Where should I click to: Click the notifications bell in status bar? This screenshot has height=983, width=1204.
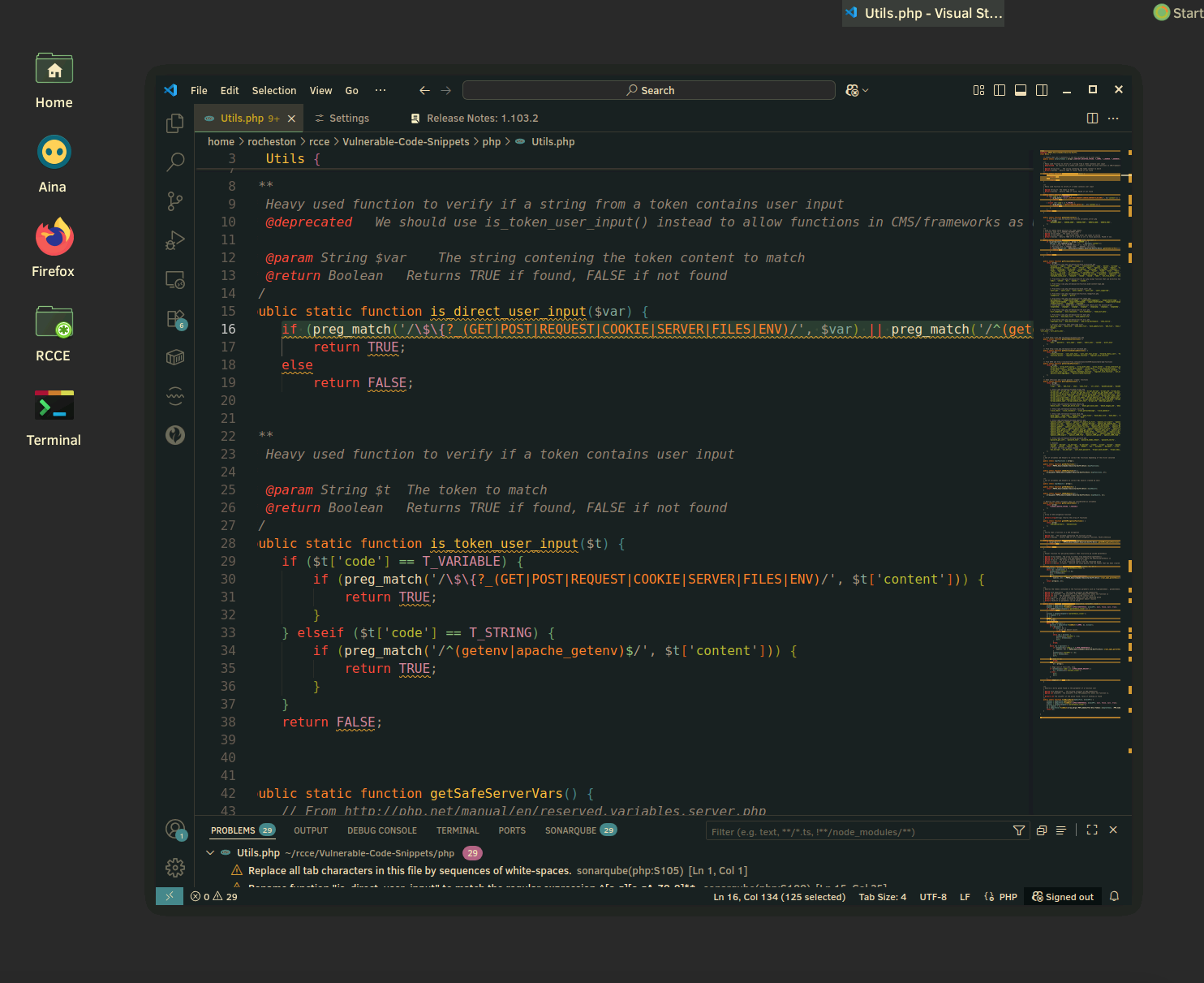(x=1114, y=897)
